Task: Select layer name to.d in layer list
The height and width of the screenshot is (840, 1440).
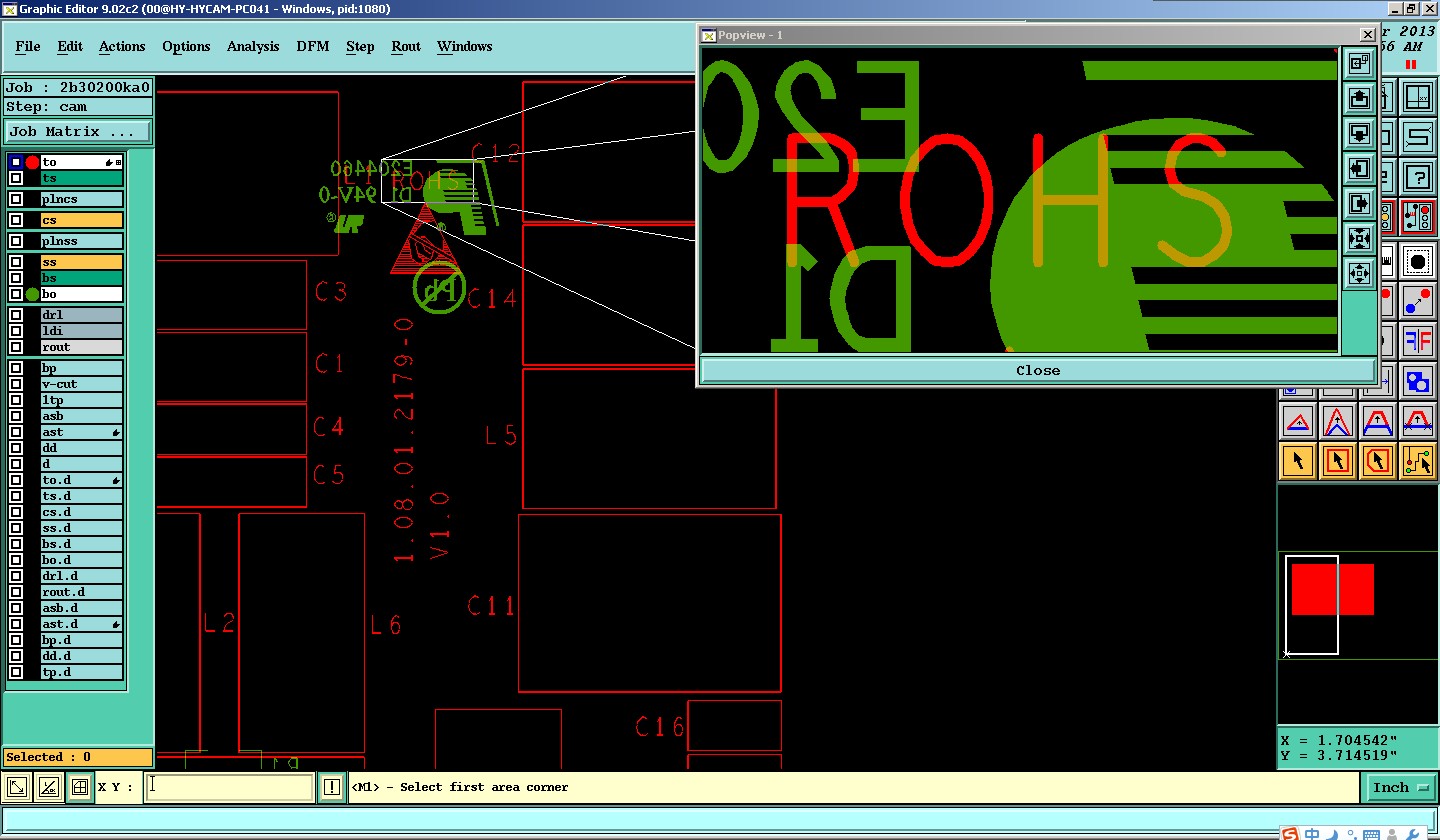Action: coord(81,480)
